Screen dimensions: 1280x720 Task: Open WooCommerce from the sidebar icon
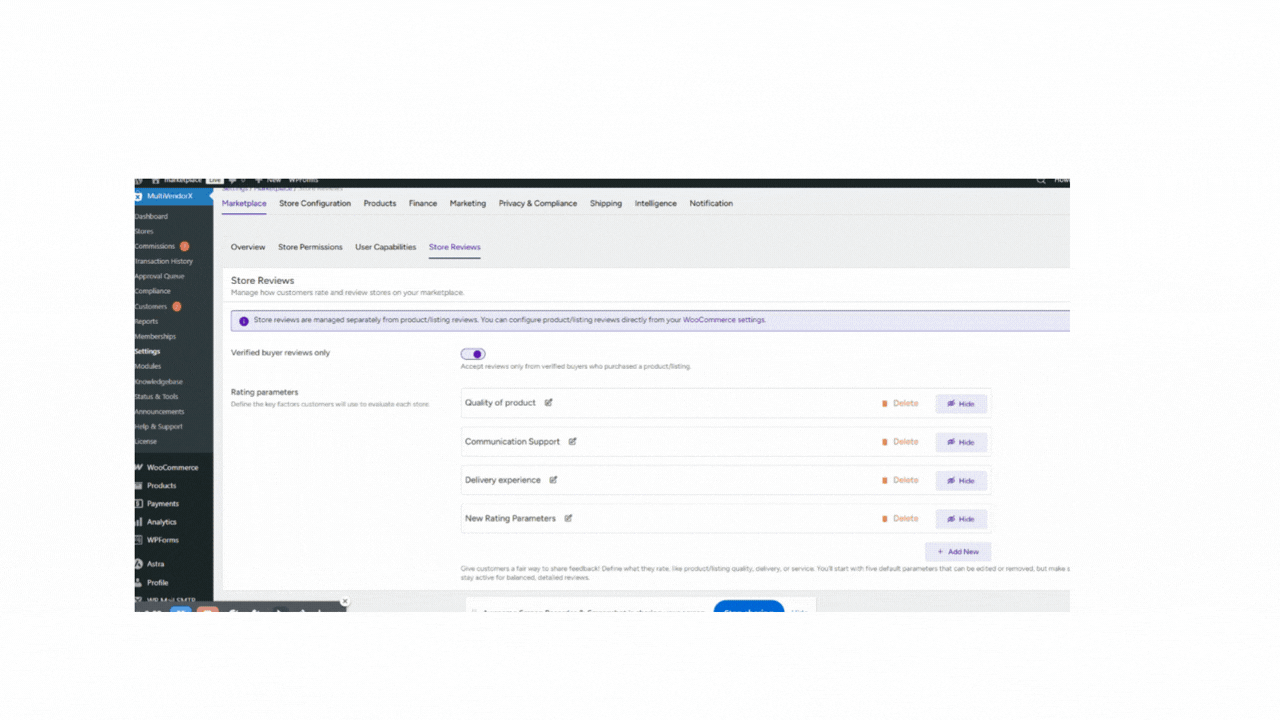click(x=139, y=468)
